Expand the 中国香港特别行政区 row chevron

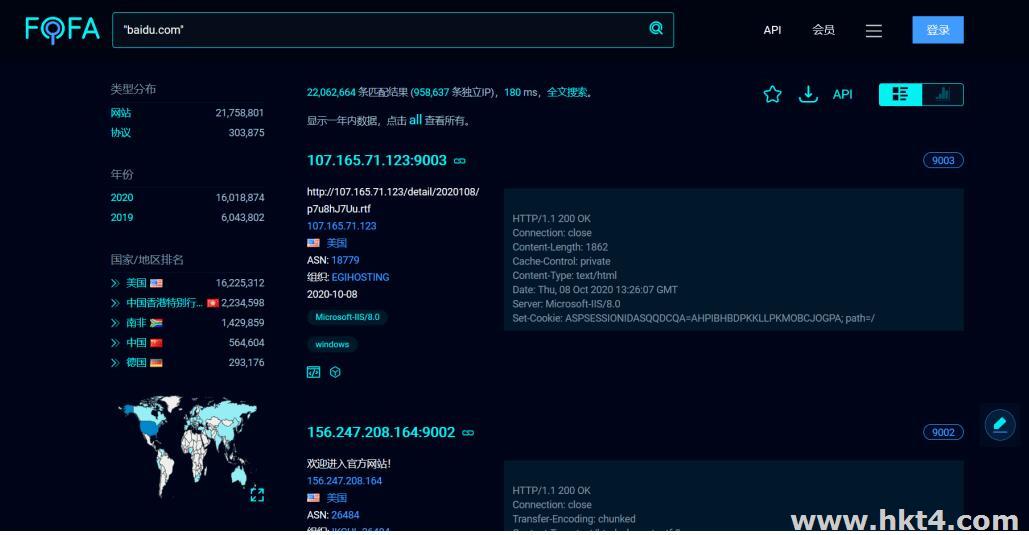[x=115, y=303]
